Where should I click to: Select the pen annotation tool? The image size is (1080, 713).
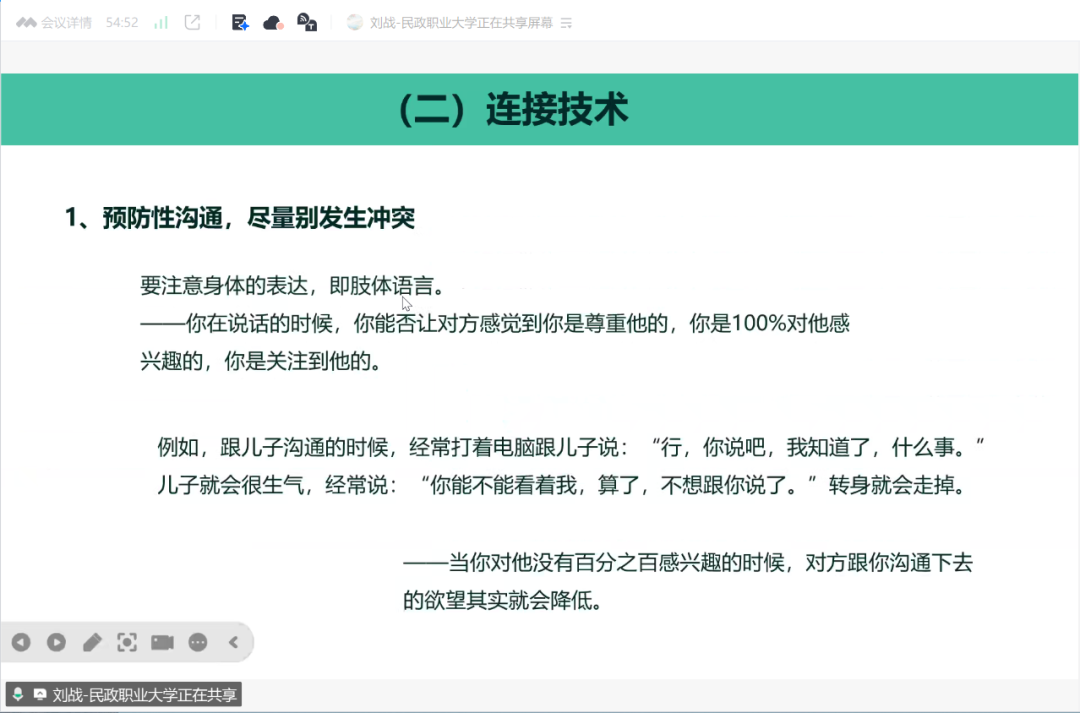[x=92, y=642]
